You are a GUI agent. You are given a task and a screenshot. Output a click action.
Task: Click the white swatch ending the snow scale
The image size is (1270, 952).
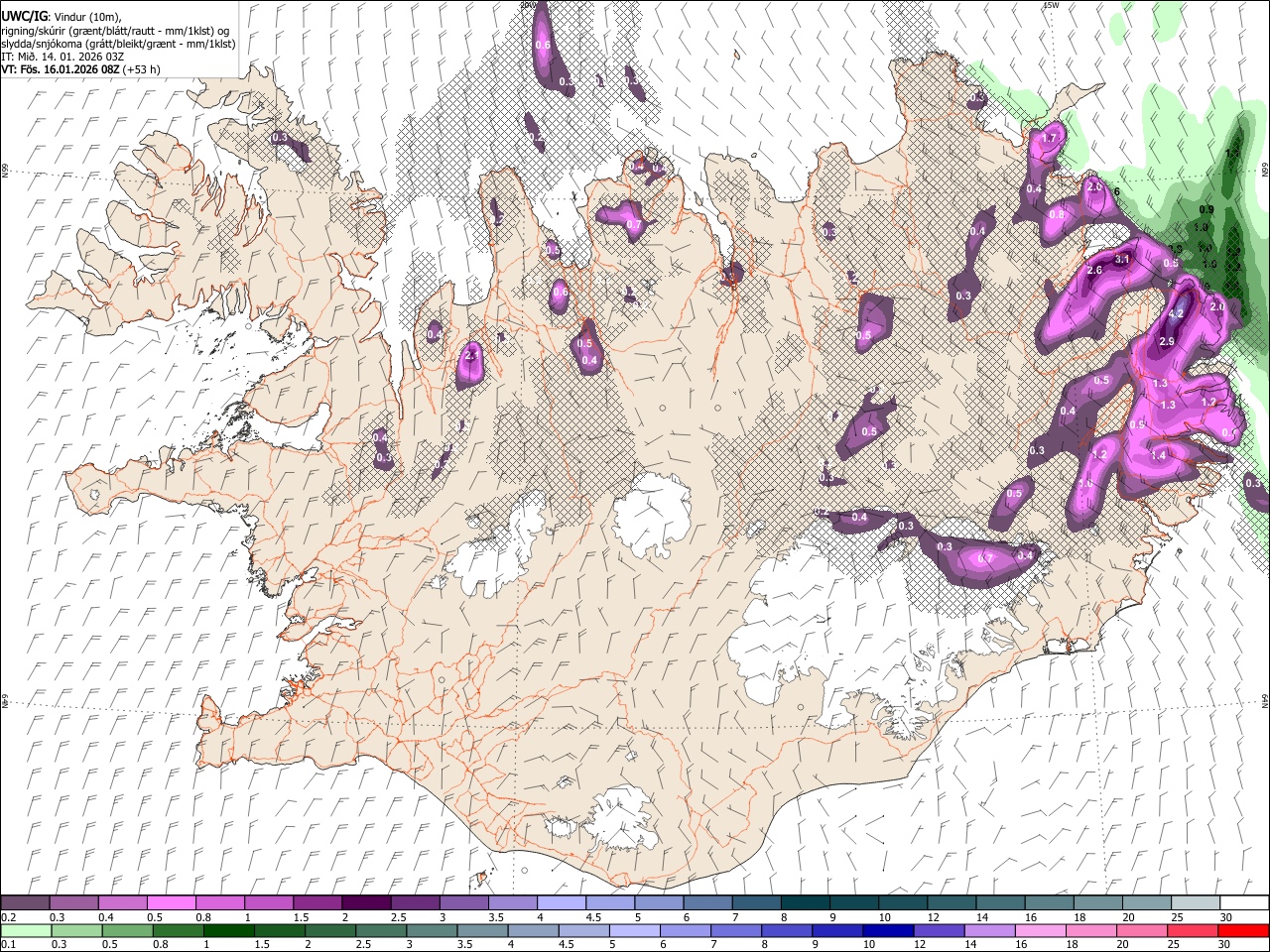[1242, 903]
